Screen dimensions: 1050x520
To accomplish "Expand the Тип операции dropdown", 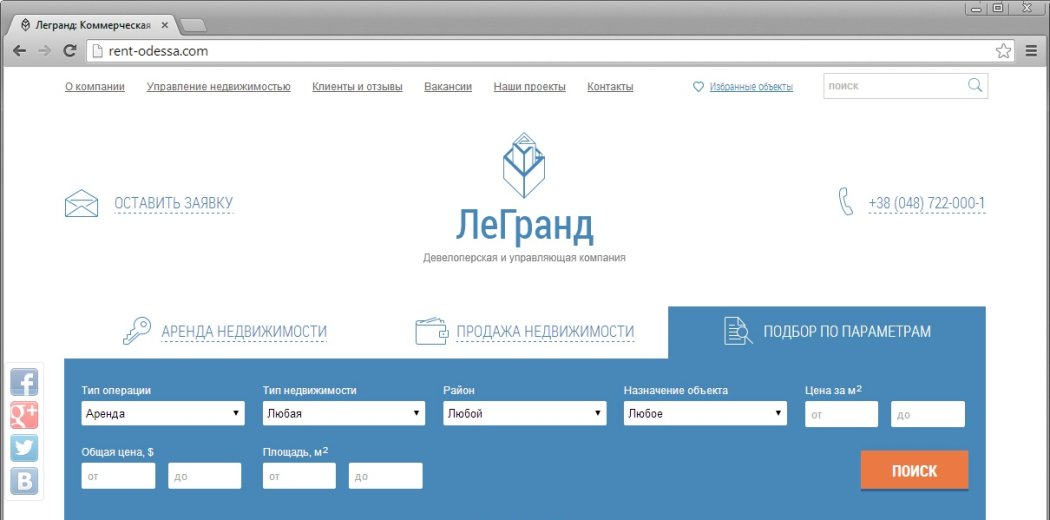I will [163, 413].
